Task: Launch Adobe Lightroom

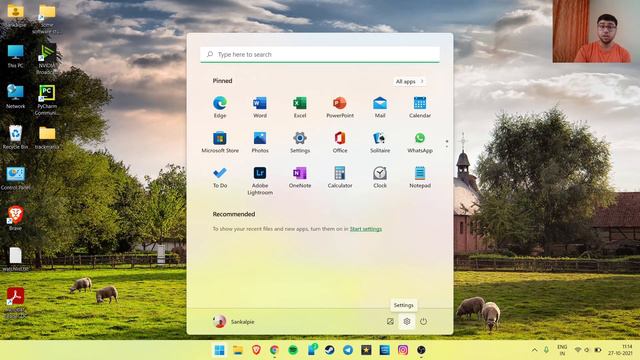Action: point(260,180)
